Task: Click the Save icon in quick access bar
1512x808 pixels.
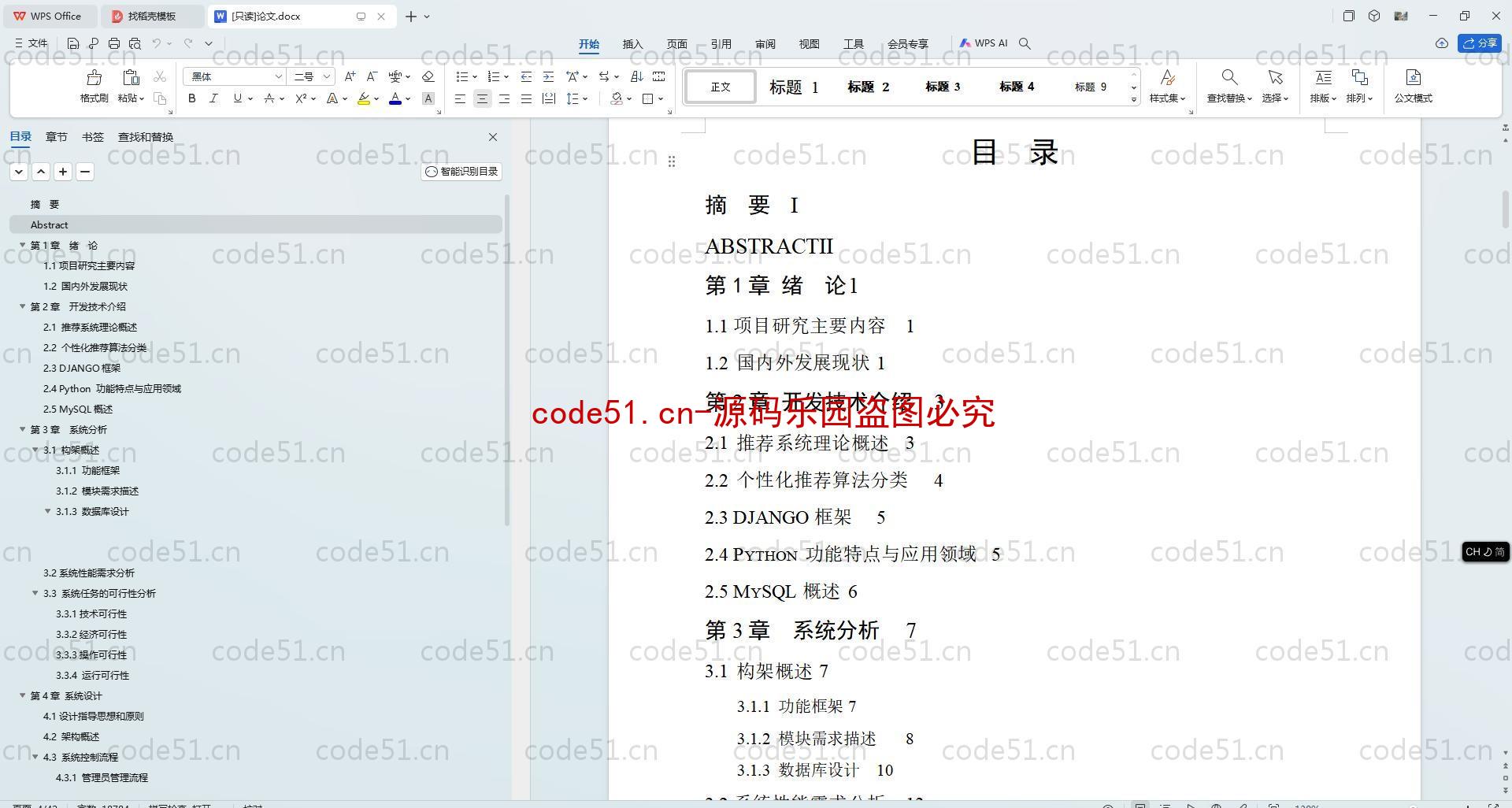Action: coord(73,43)
